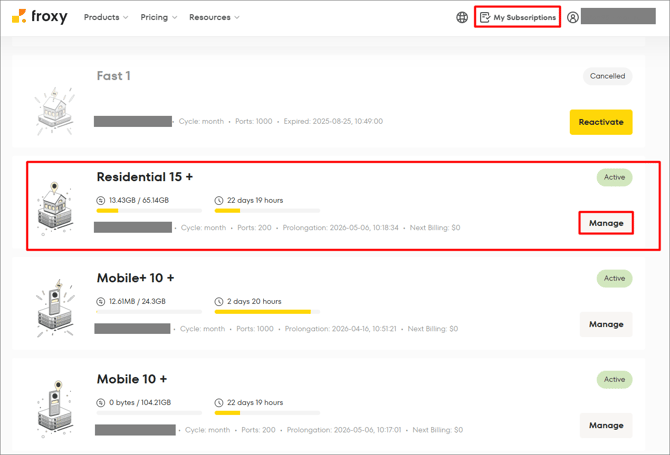The height and width of the screenshot is (455, 670).
Task: Open My Subscriptions page
Action: (x=517, y=17)
